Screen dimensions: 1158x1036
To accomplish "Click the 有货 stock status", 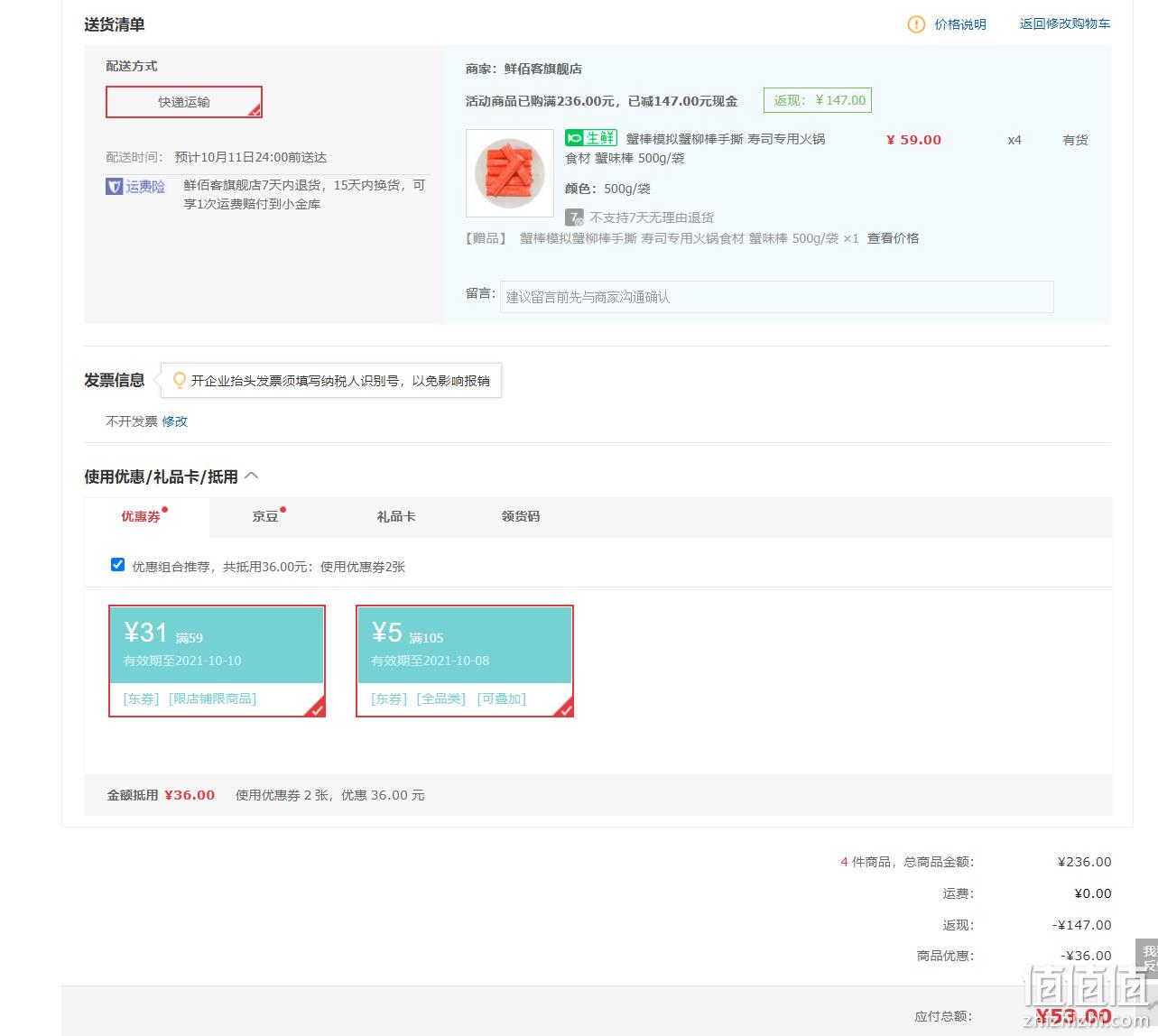I will 1075,140.
